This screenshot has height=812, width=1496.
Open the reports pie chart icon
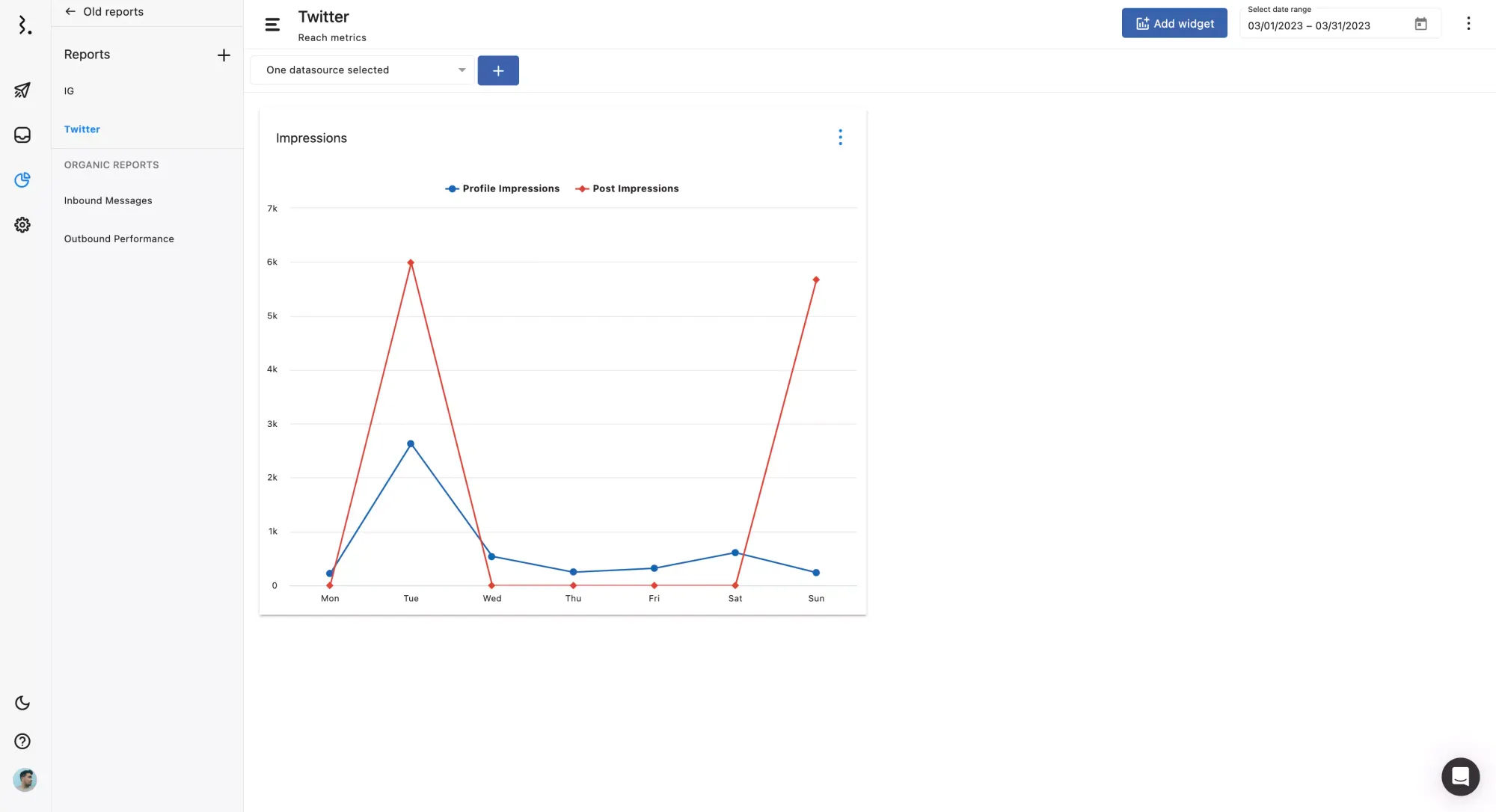click(x=22, y=179)
